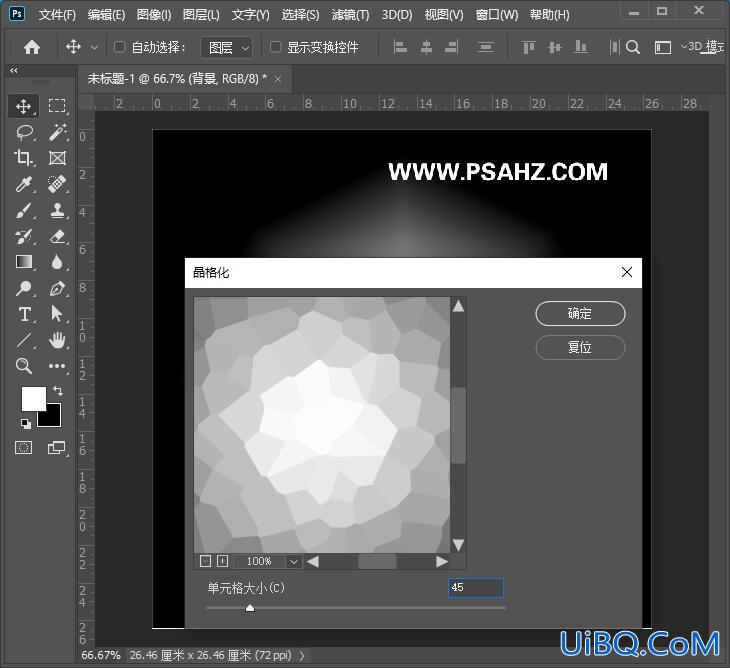Click the background black color swatch
Image resolution: width=730 pixels, height=668 pixels.
53,418
